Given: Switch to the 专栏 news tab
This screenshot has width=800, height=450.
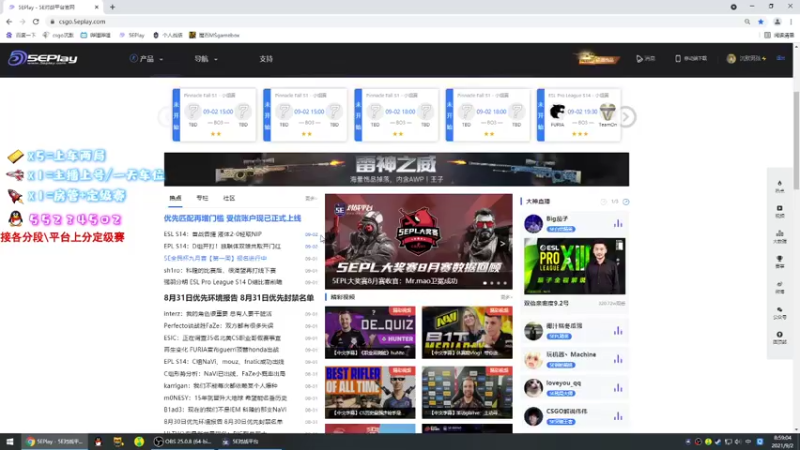Looking at the screenshot, I should [202, 198].
